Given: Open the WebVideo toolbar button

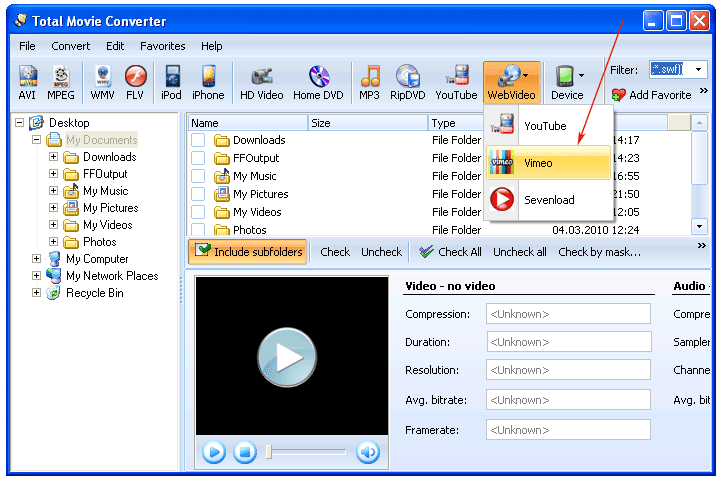Looking at the screenshot, I should click(511, 83).
